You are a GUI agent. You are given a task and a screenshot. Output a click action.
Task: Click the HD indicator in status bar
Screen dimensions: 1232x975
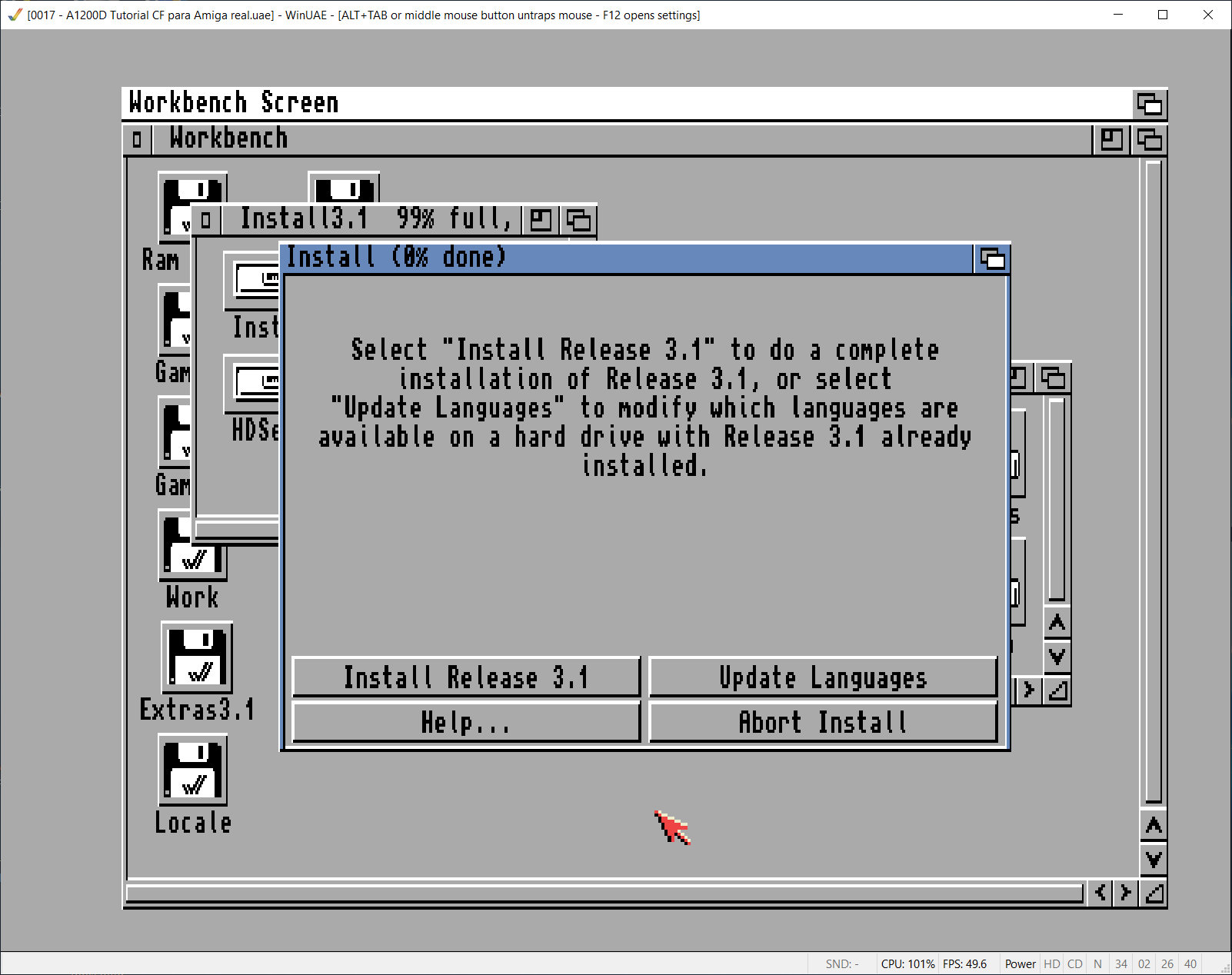point(1052,964)
